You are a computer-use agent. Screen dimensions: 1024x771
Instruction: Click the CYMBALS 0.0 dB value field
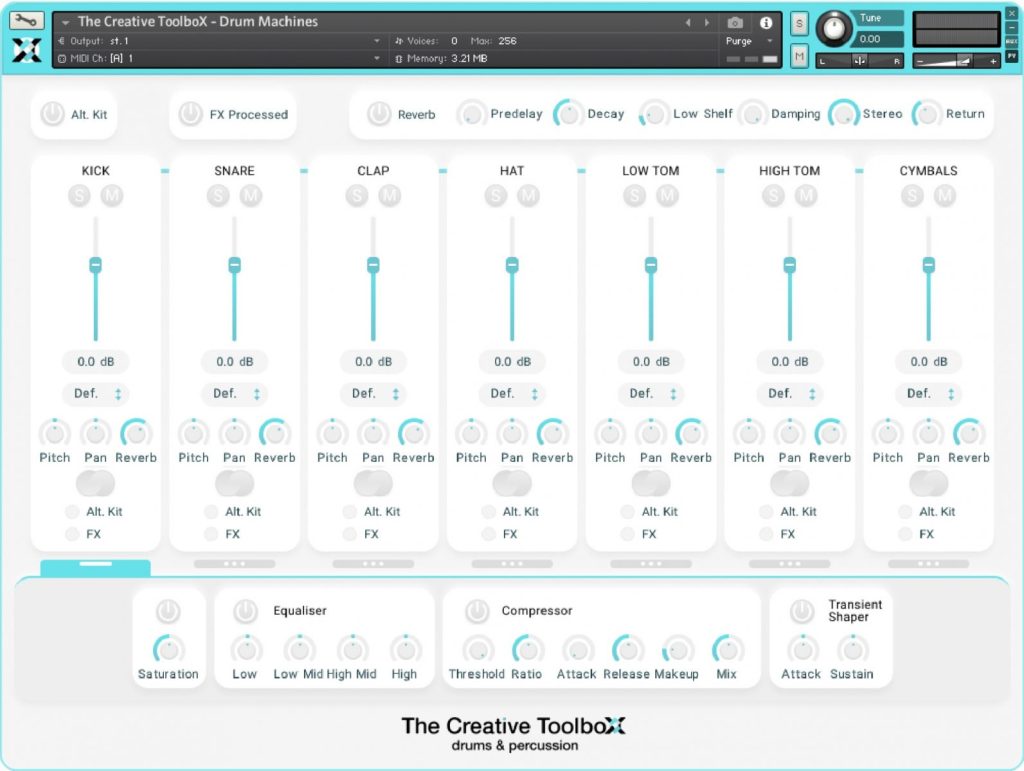(929, 361)
